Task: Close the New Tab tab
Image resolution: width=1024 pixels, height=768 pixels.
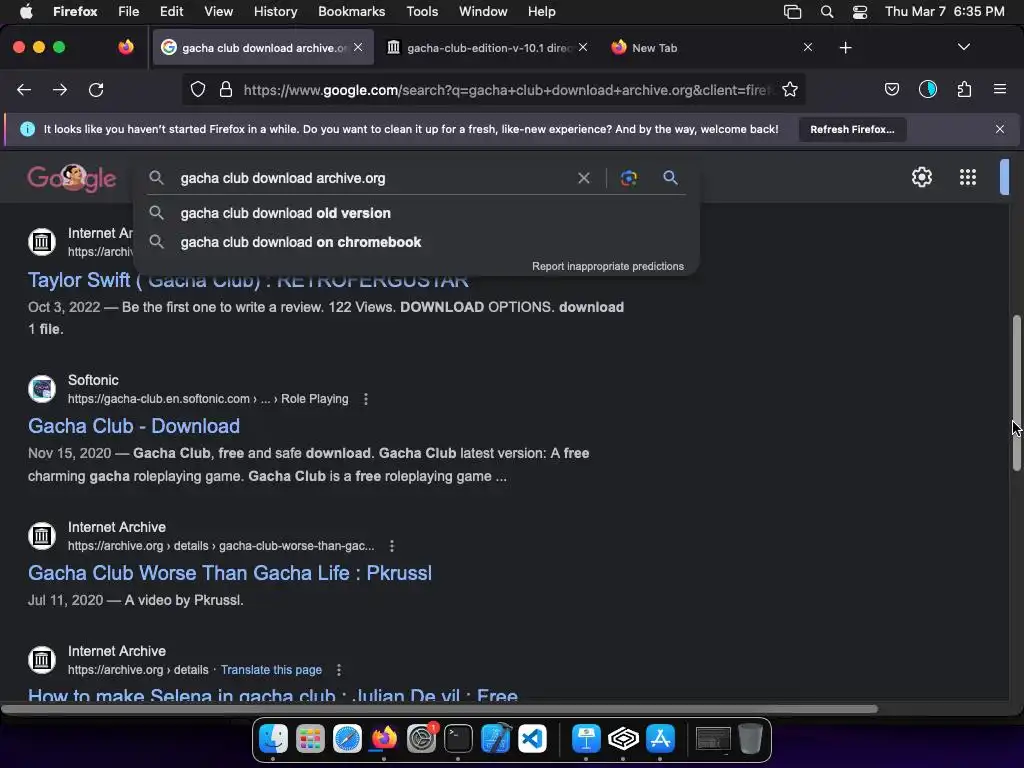Action: [x=808, y=48]
